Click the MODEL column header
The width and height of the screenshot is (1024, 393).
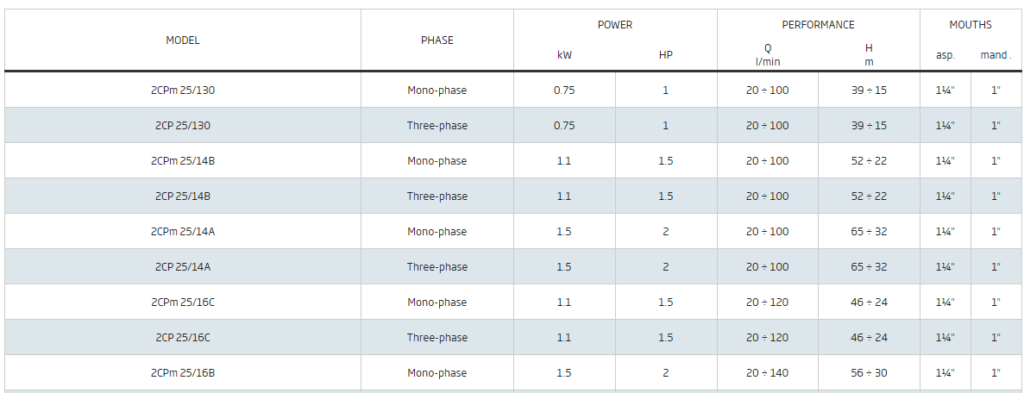coord(183,40)
